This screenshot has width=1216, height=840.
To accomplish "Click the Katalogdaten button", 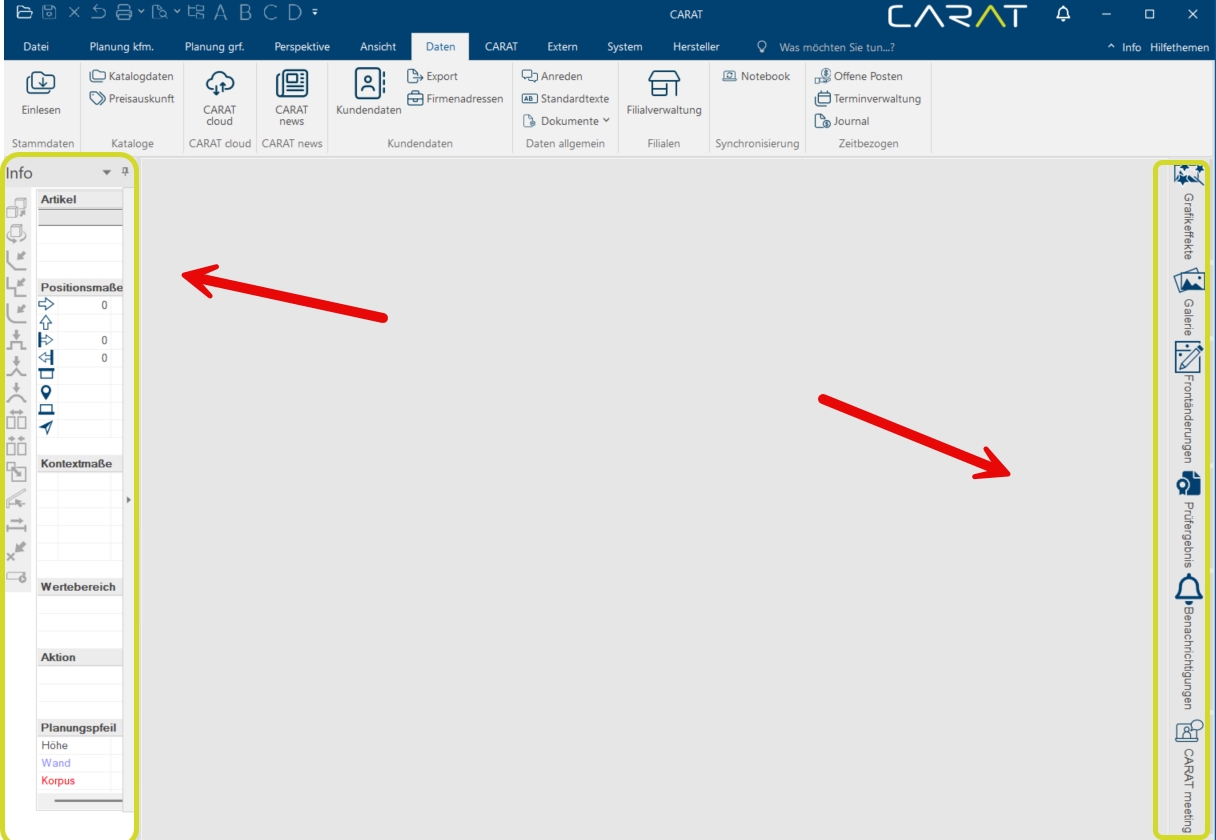I will 132,76.
